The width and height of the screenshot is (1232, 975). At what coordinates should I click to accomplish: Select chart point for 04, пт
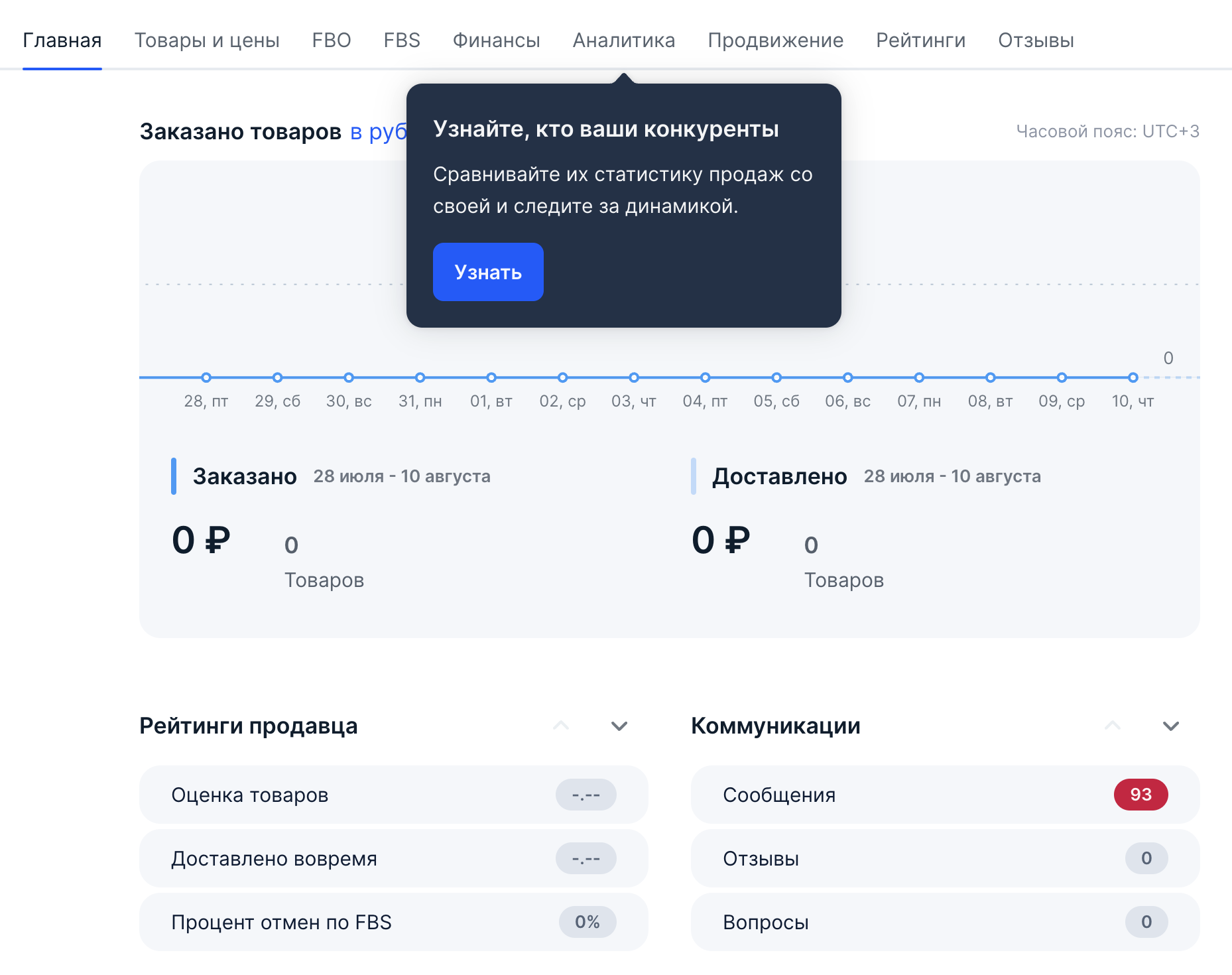coord(706,377)
